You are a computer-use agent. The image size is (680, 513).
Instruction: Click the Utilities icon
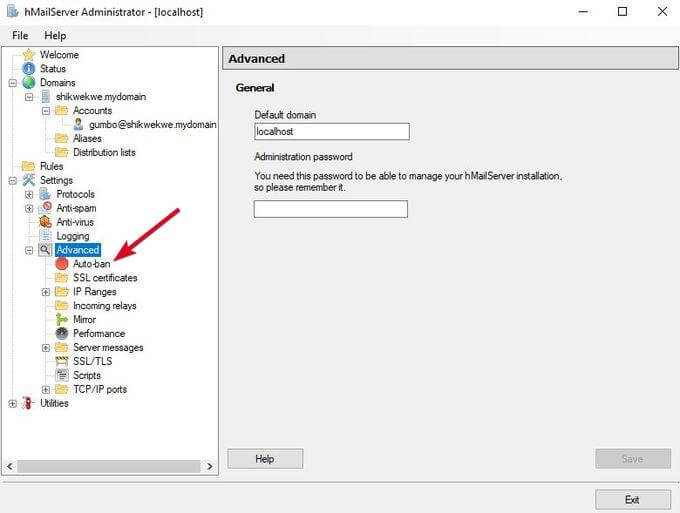[28, 403]
